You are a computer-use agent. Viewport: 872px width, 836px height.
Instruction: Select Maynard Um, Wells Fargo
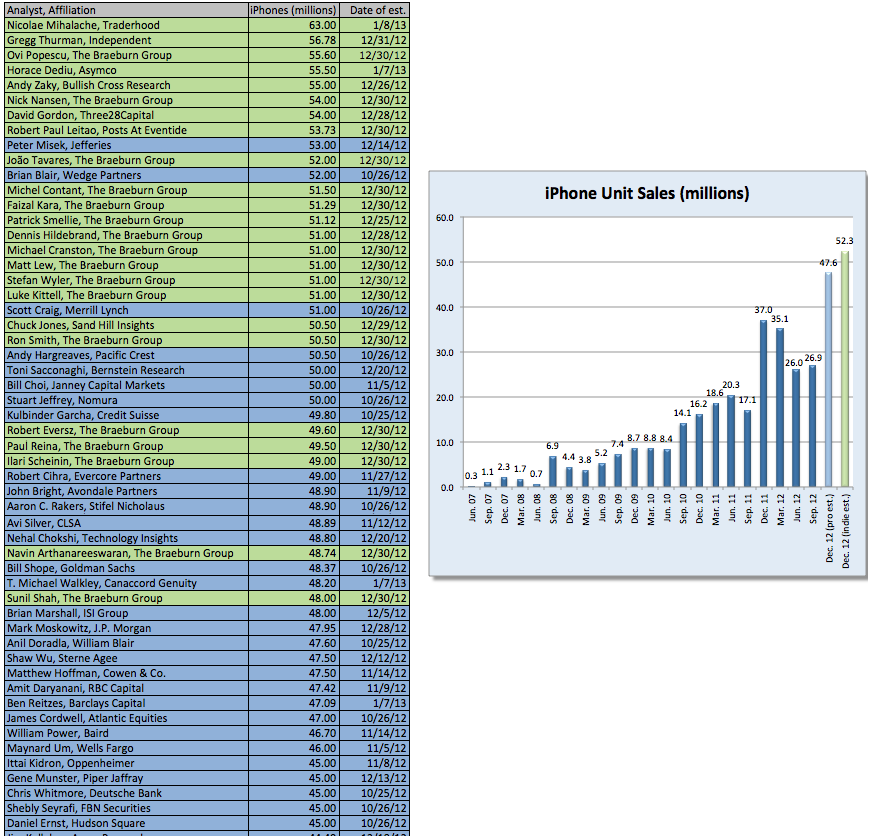tap(126, 749)
